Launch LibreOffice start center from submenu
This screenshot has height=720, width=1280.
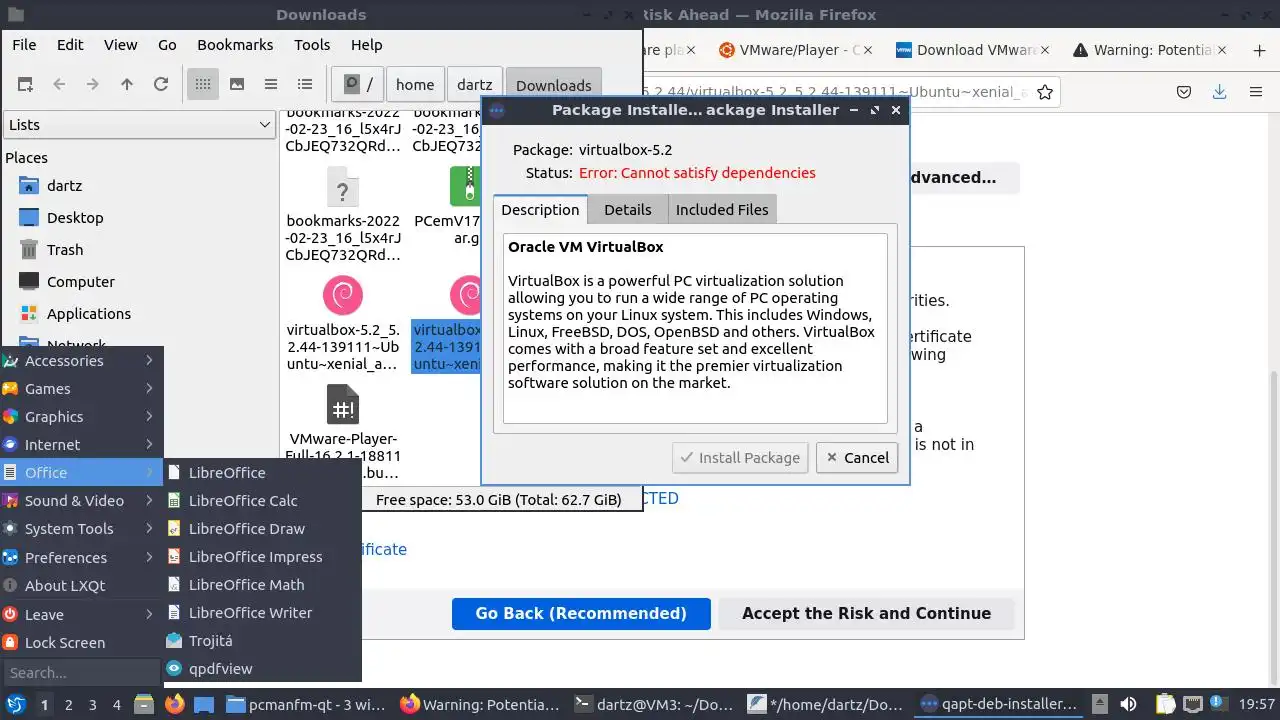coord(261,472)
